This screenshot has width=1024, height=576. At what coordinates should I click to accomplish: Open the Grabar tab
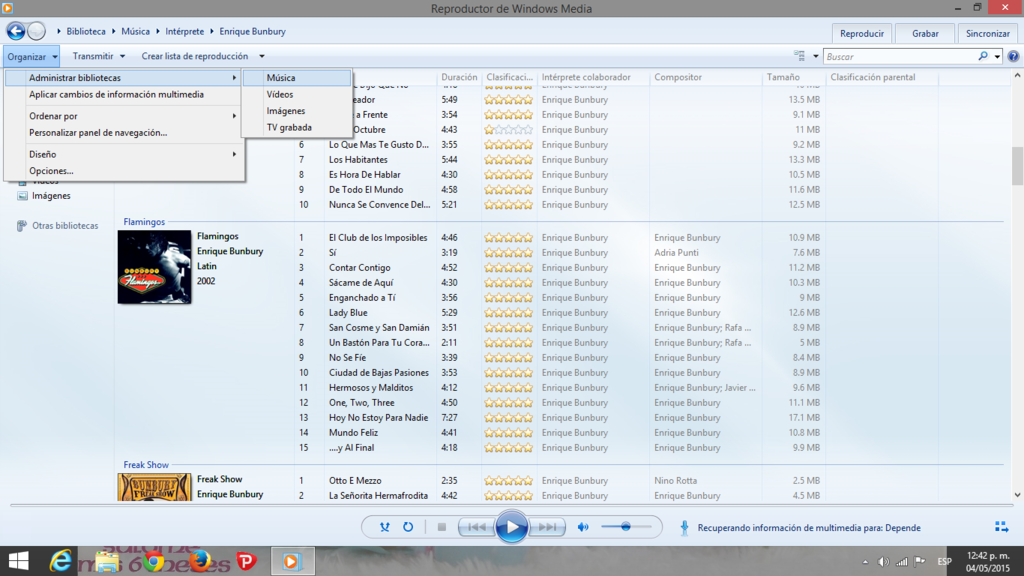[925, 34]
